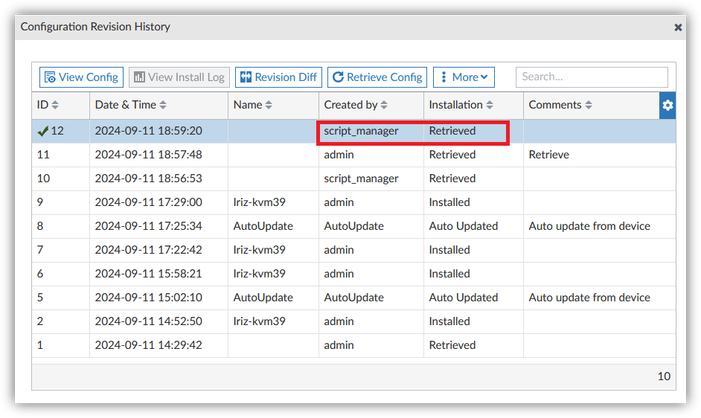Click Iriz-kvm39 name in revision 6

pos(259,274)
